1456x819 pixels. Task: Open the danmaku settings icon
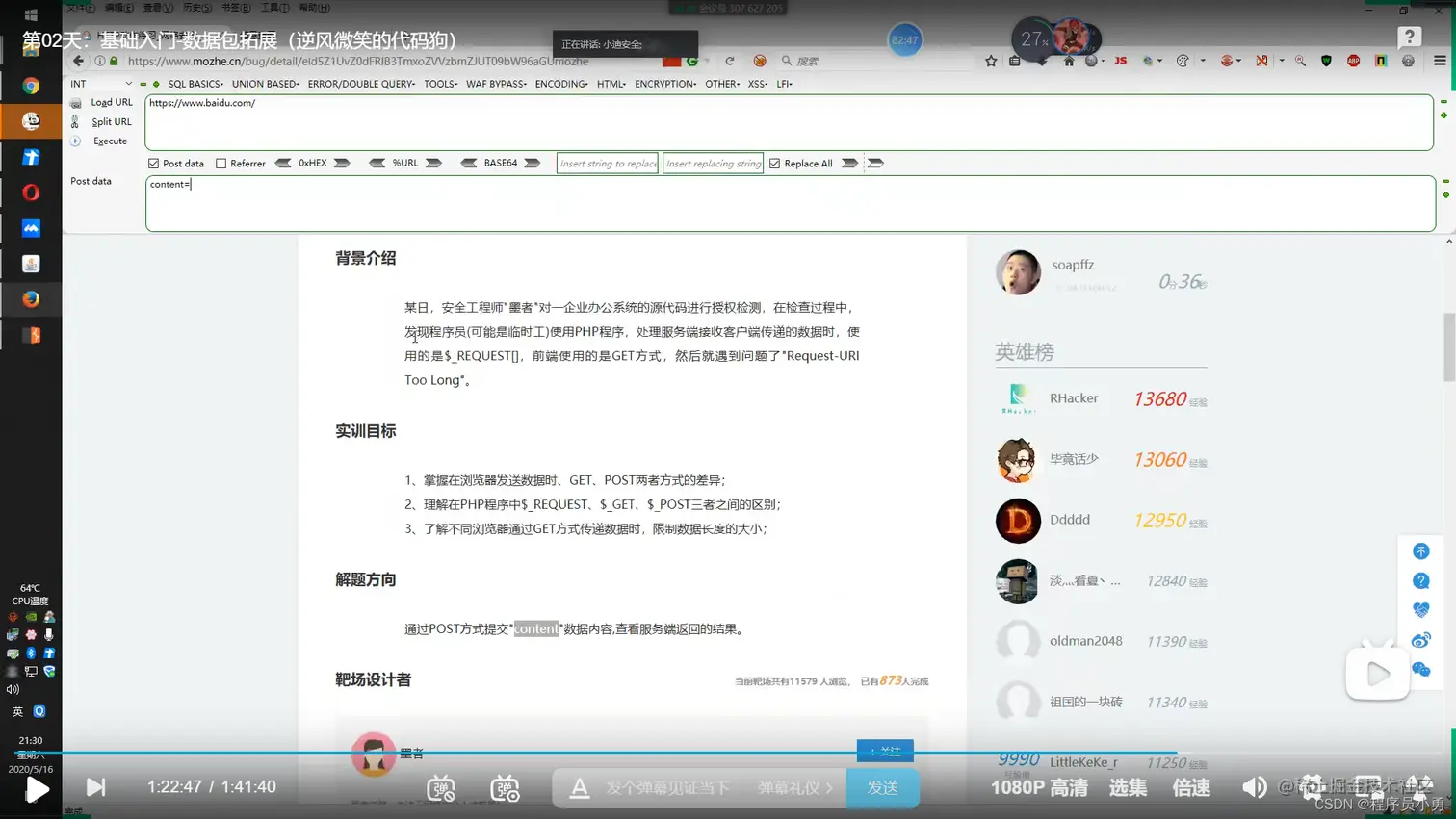point(505,788)
